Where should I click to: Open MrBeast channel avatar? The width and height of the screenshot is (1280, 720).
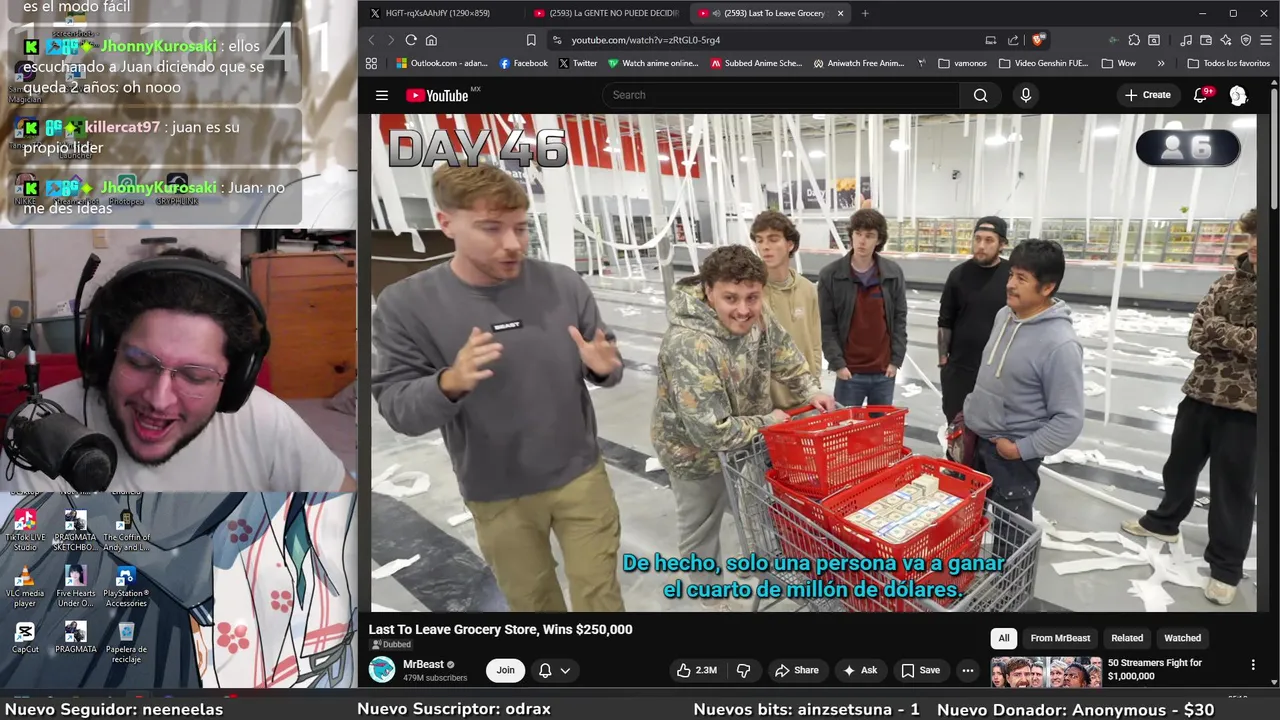pos(382,670)
